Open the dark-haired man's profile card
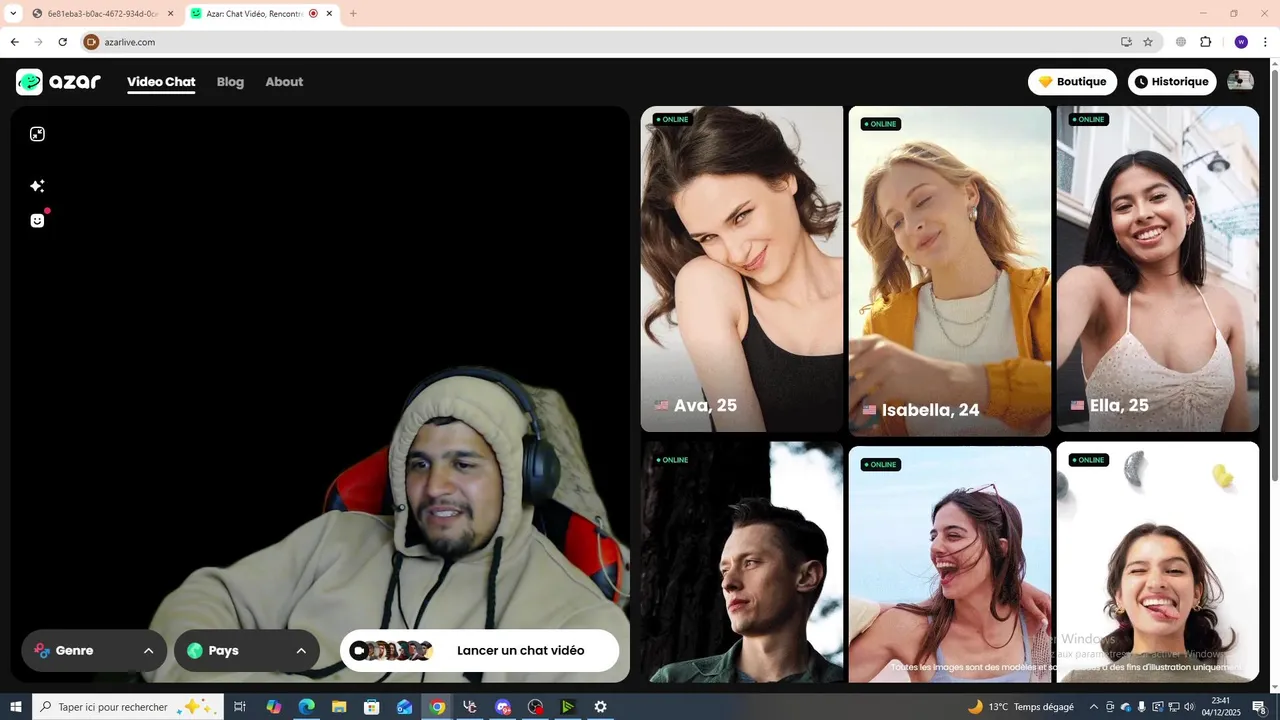This screenshot has width=1280, height=720. click(742, 562)
